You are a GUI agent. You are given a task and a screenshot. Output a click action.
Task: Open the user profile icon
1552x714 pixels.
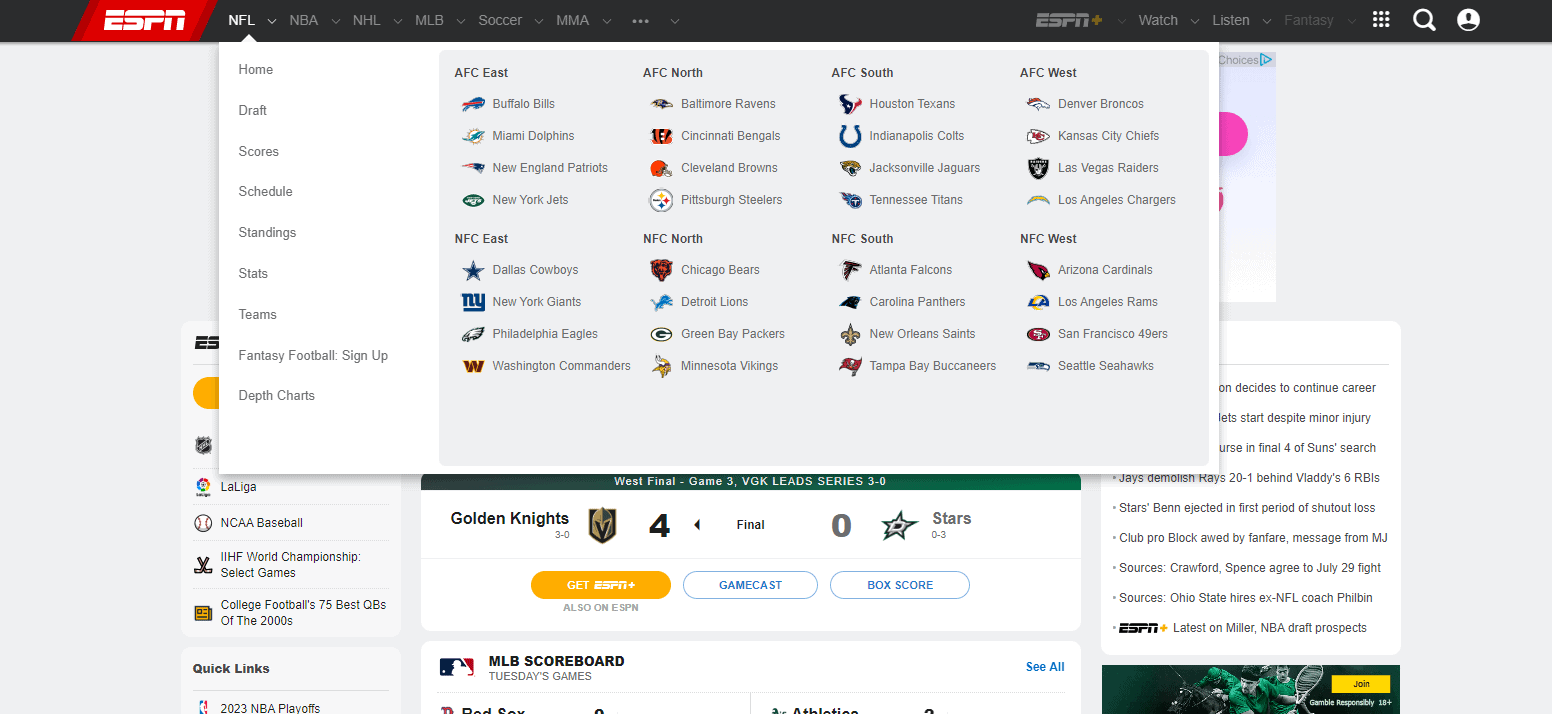[x=1468, y=20]
